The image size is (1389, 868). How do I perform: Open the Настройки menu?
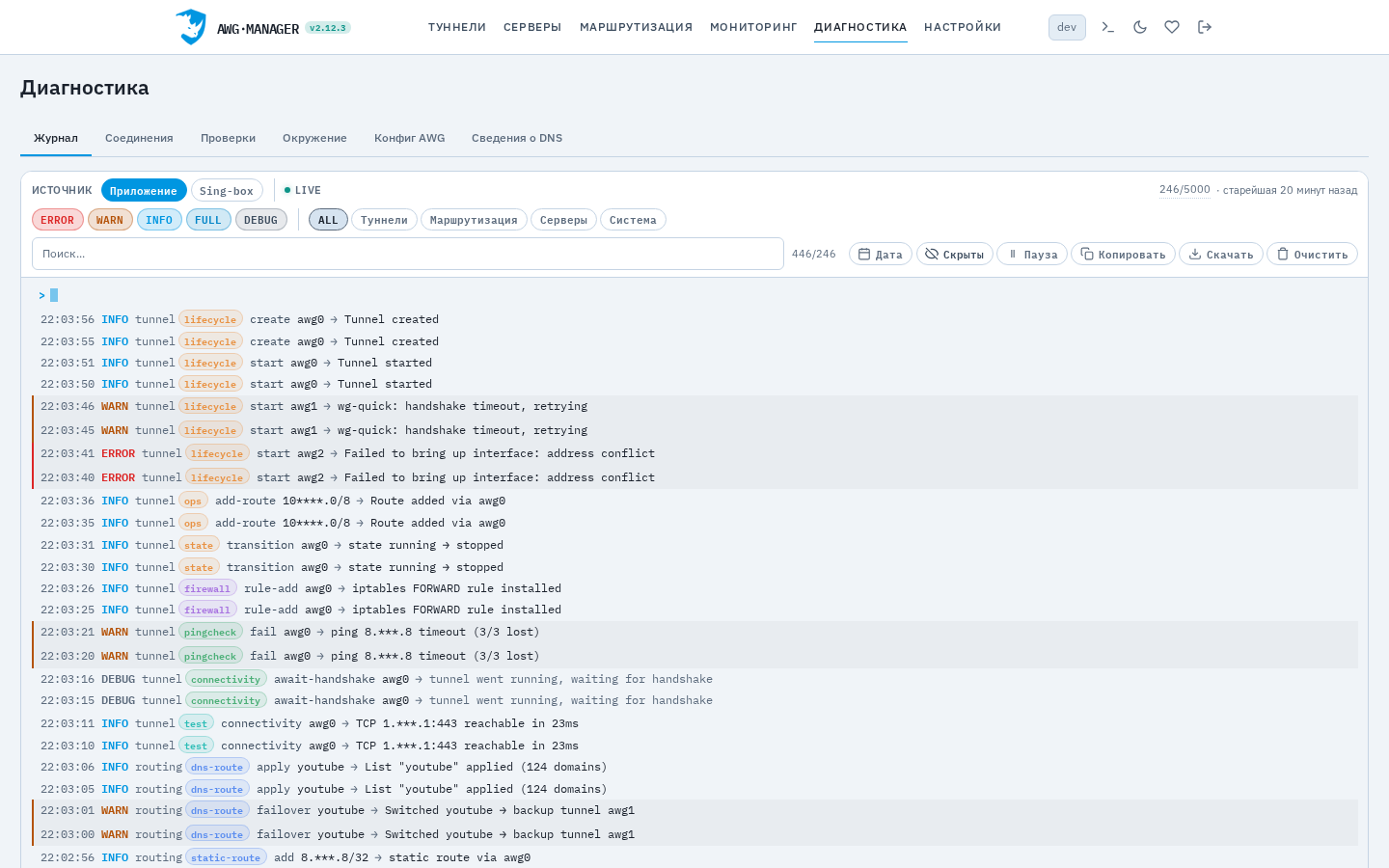click(963, 27)
